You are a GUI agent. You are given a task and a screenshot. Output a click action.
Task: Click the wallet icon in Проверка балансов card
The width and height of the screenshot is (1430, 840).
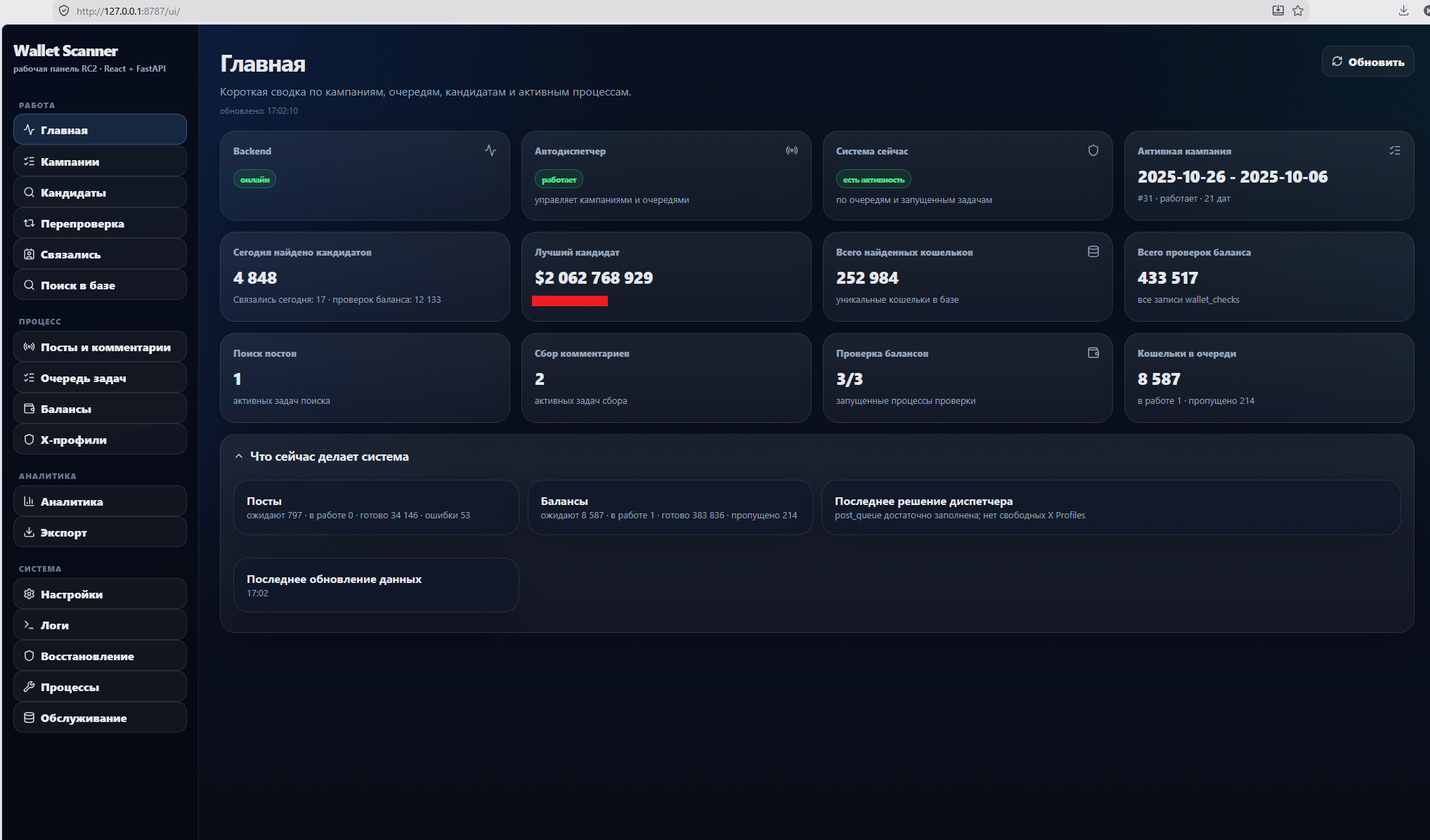1093,353
